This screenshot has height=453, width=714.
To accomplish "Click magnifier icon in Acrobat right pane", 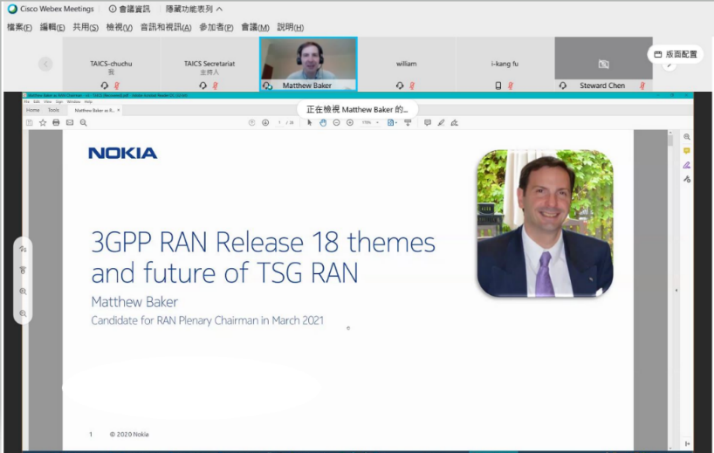I will pyautogui.click(x=687, y=137).
